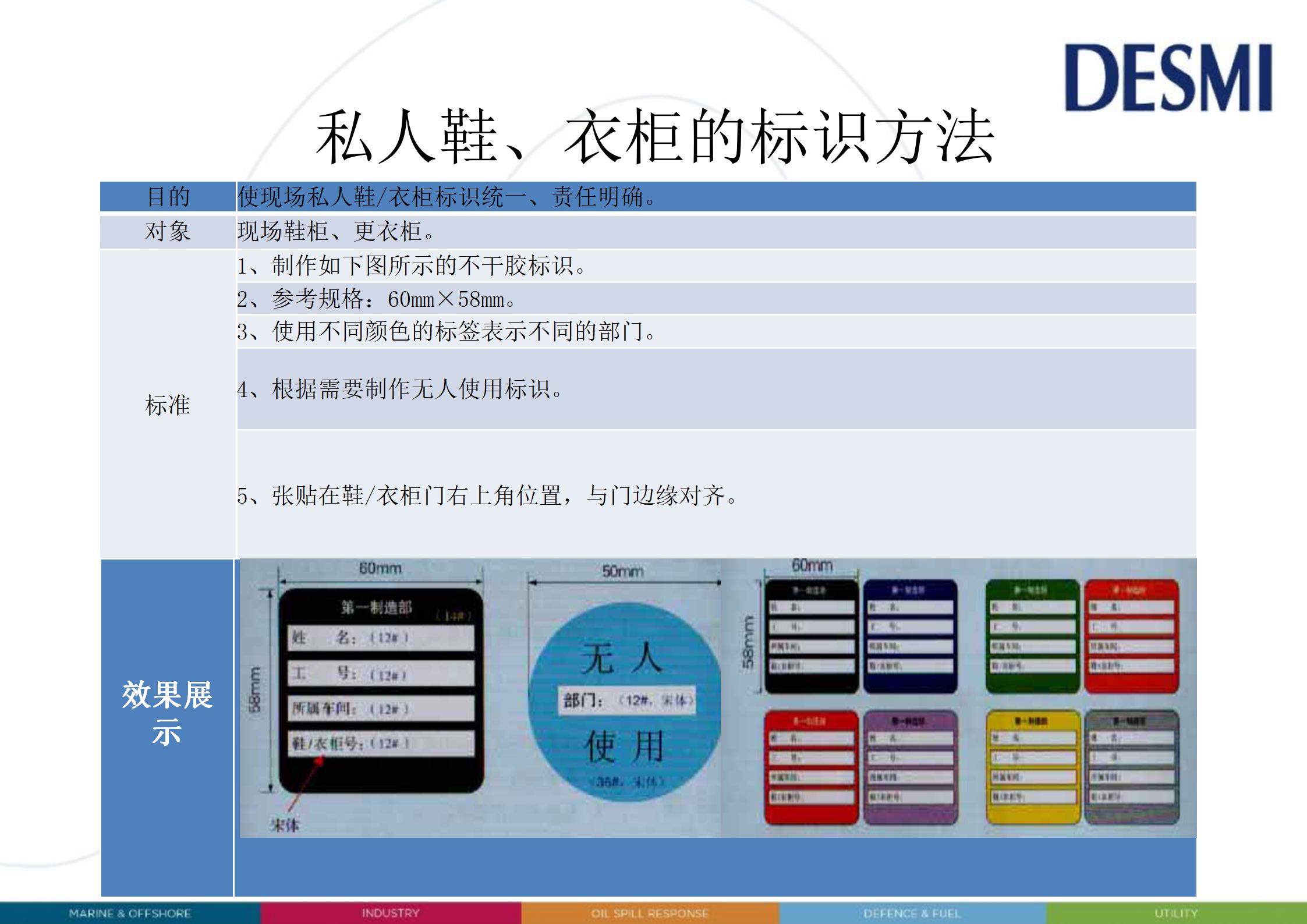1307x924 pixels.
Task: Click the 对象 row label
Action: pyautogui.click(x=168, y=232)
